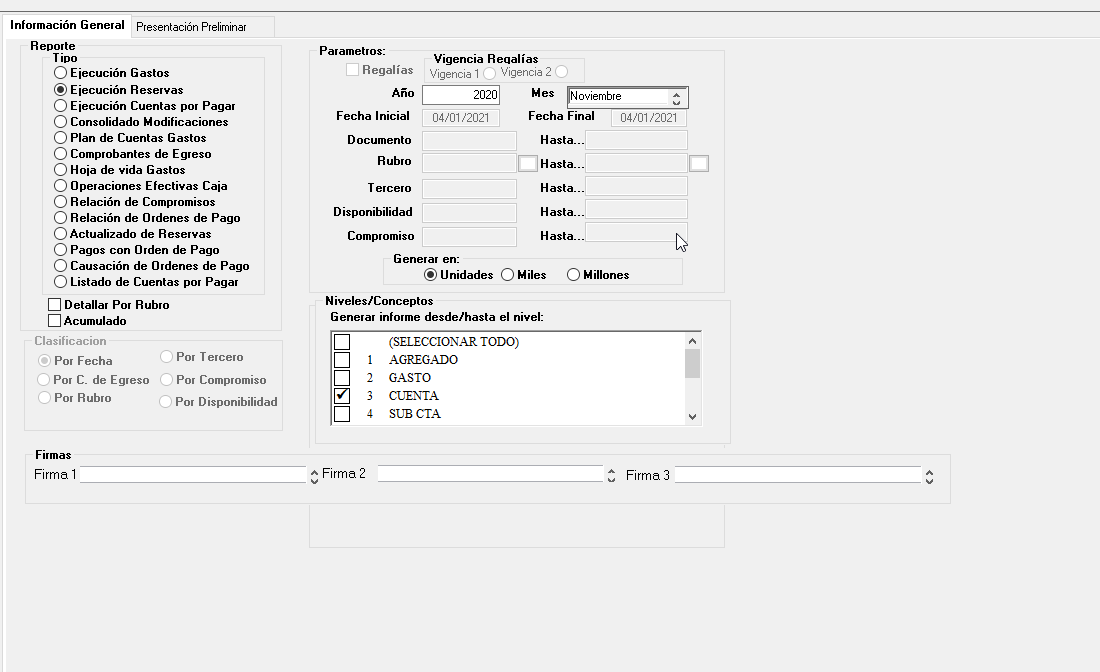
Task: Check the AGREGADO level box
Action: click(x=342, y=360)
